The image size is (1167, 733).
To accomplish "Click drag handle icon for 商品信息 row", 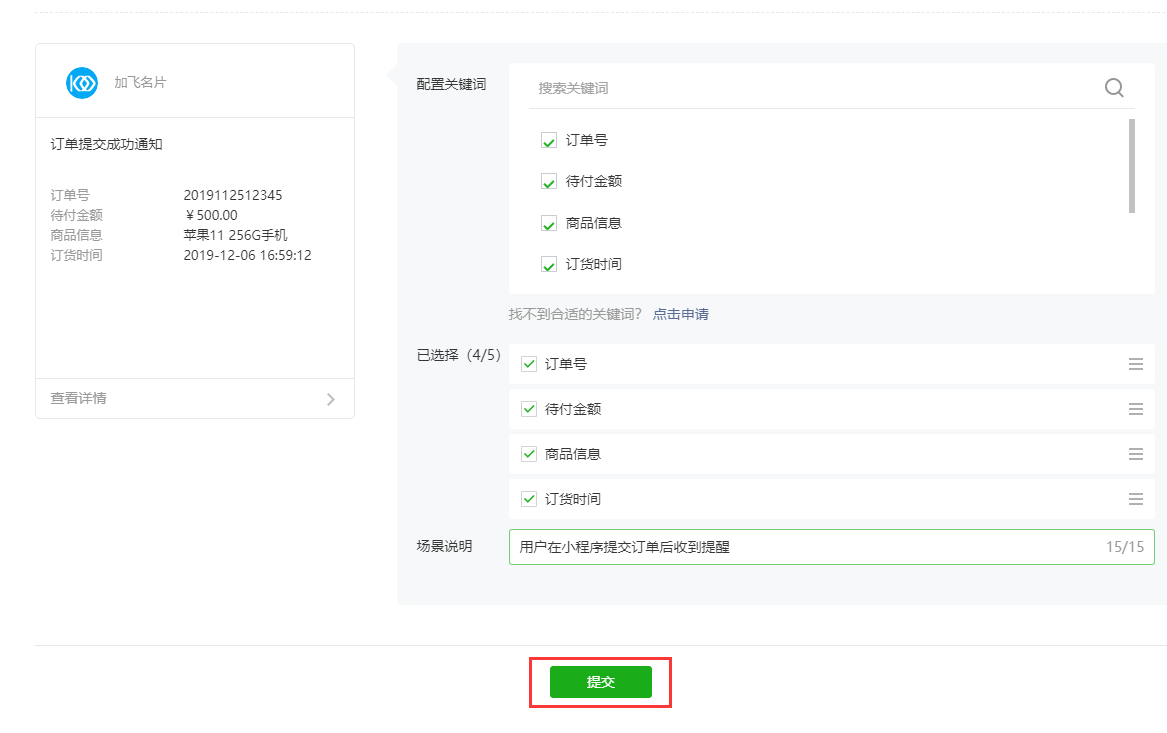I will click(x=1135, y=454).
